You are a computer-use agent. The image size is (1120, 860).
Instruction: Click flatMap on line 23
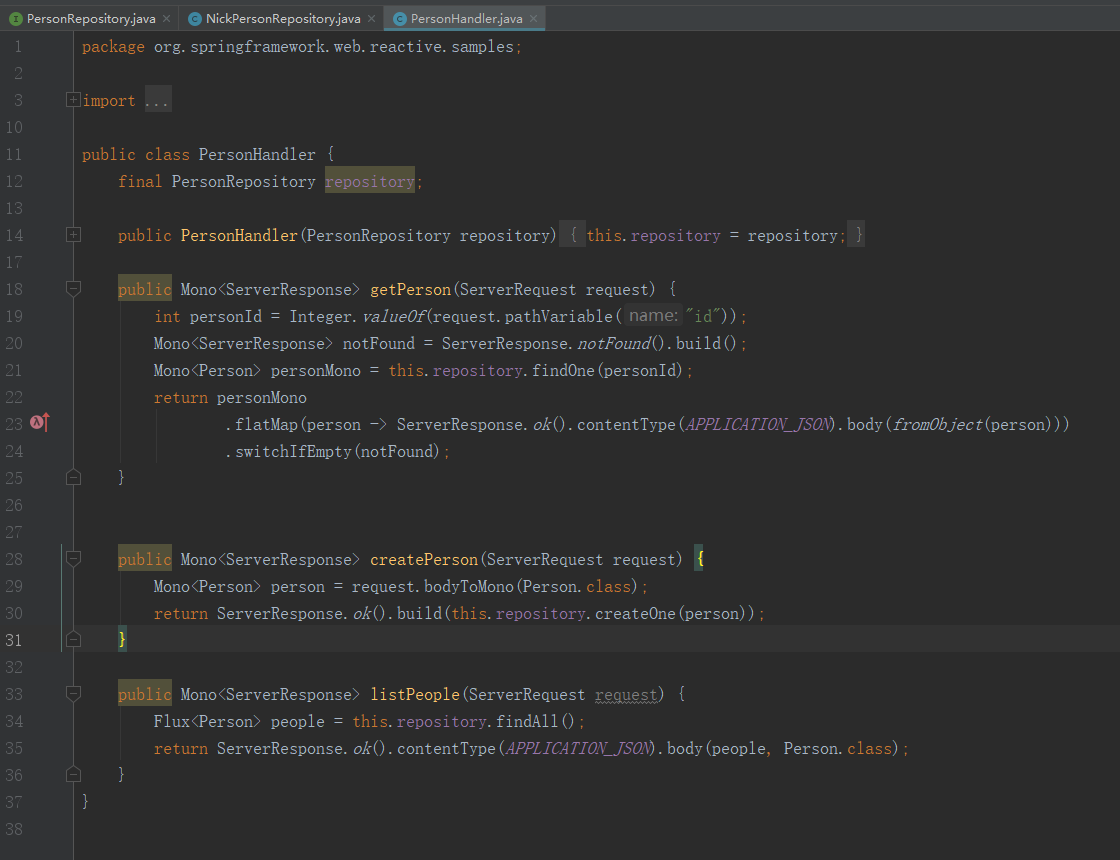266,424
